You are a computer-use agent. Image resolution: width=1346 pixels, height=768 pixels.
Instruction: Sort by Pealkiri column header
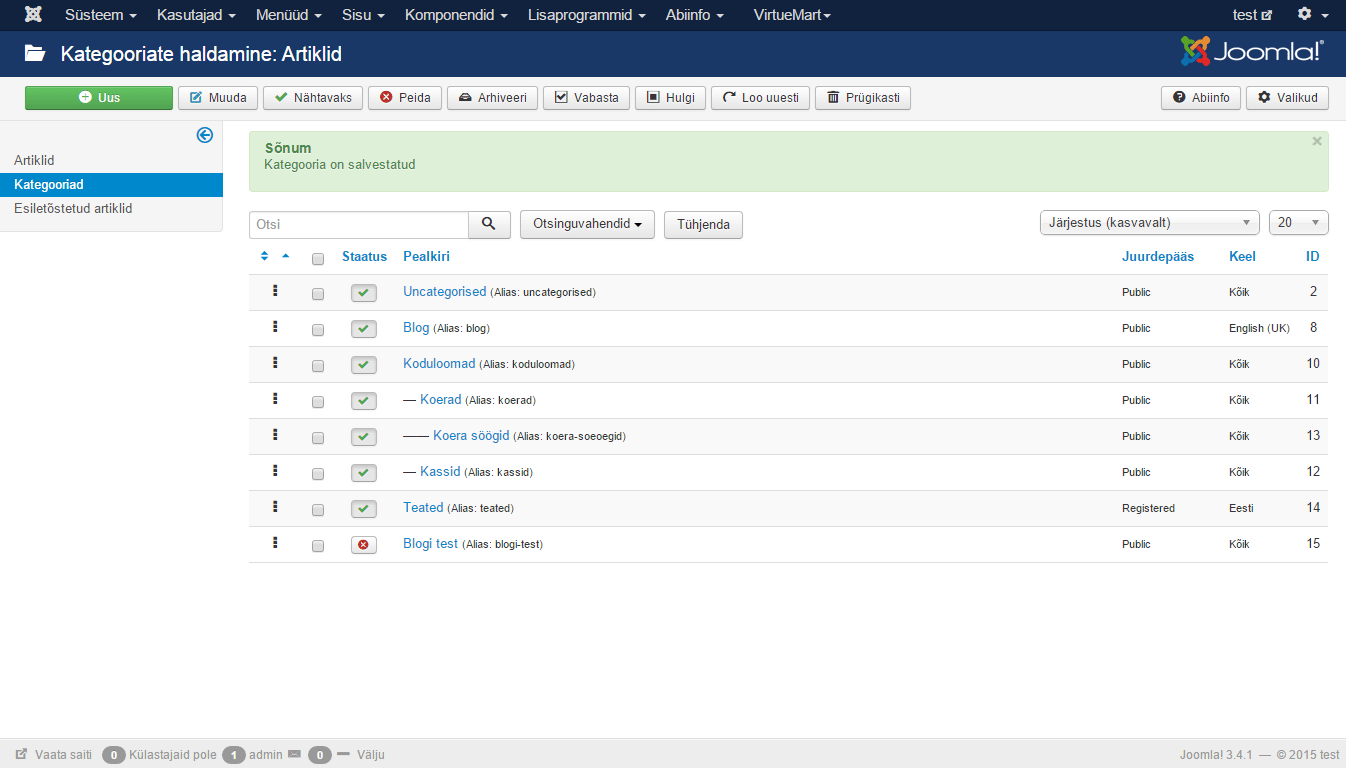point(426,256)
